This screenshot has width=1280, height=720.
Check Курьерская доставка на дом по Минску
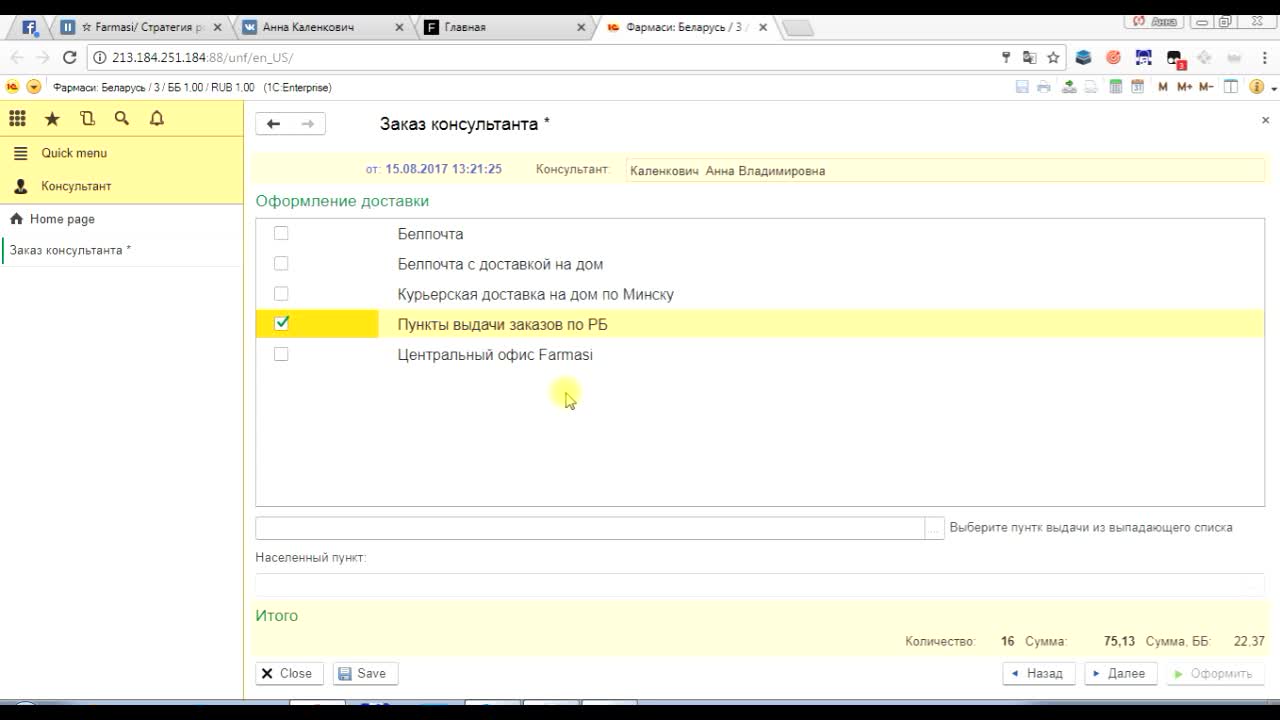pos(281,294)
